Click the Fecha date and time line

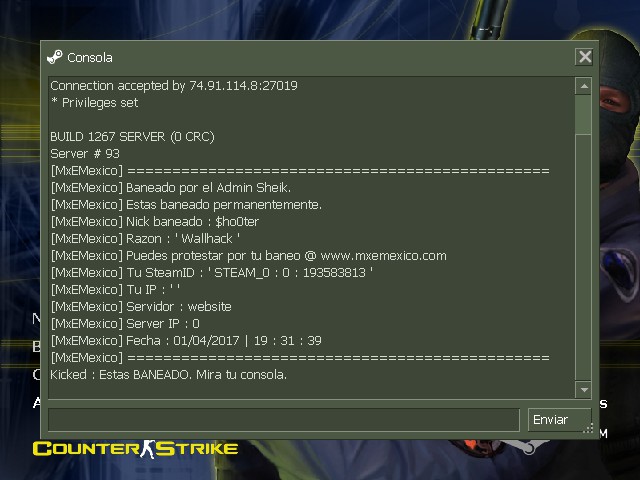tap(186, 341)
